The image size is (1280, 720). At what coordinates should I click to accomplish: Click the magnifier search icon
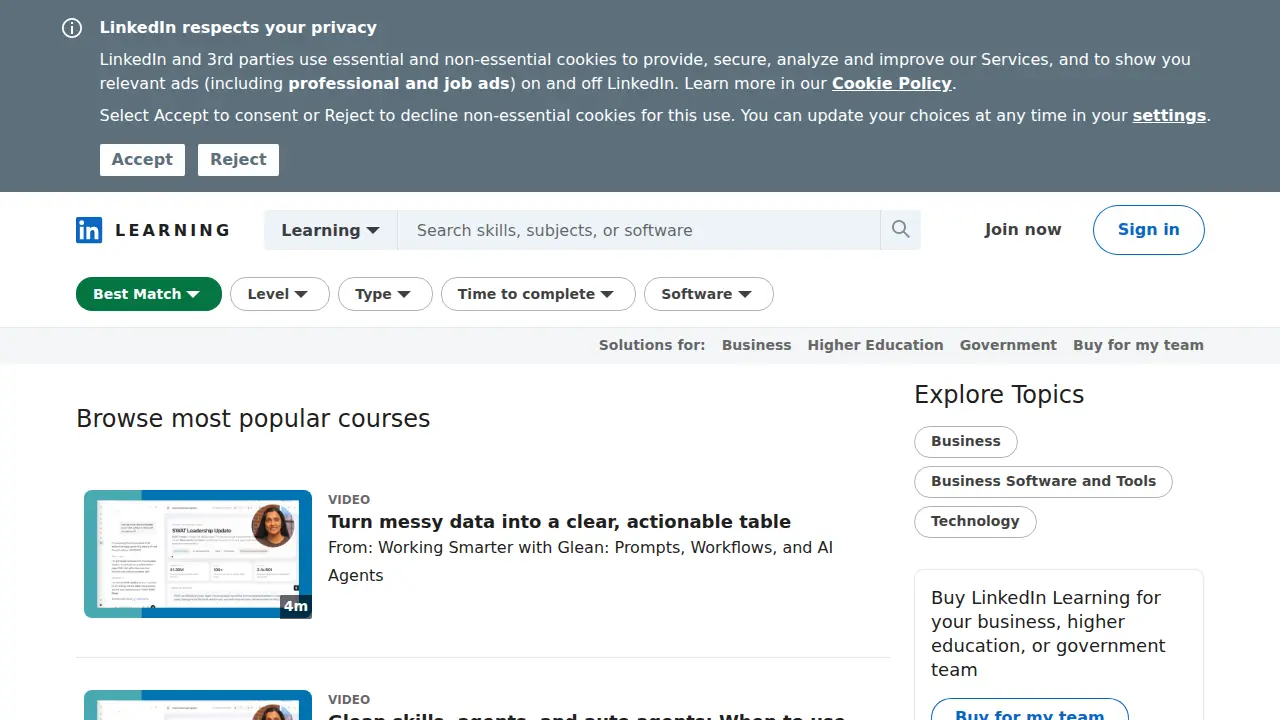900,230
